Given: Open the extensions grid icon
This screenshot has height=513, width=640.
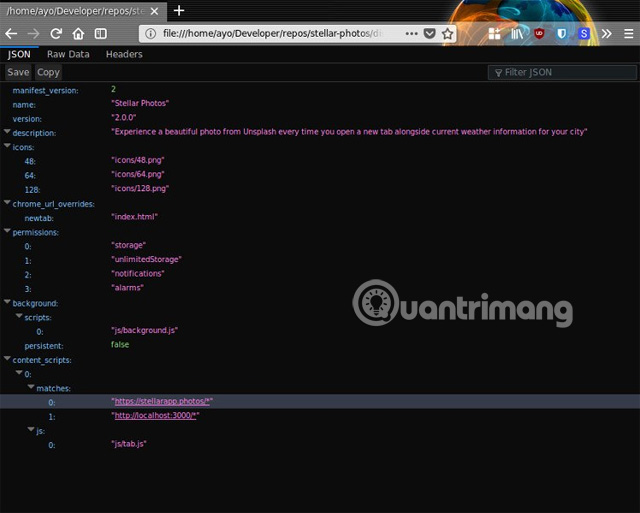Looking at the screenshot, I should click(x=494, y=33).
